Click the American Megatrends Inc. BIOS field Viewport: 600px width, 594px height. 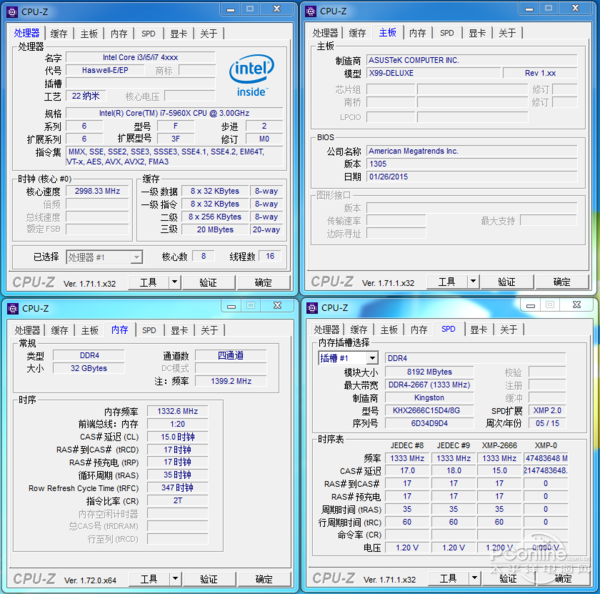pos(471,151)
